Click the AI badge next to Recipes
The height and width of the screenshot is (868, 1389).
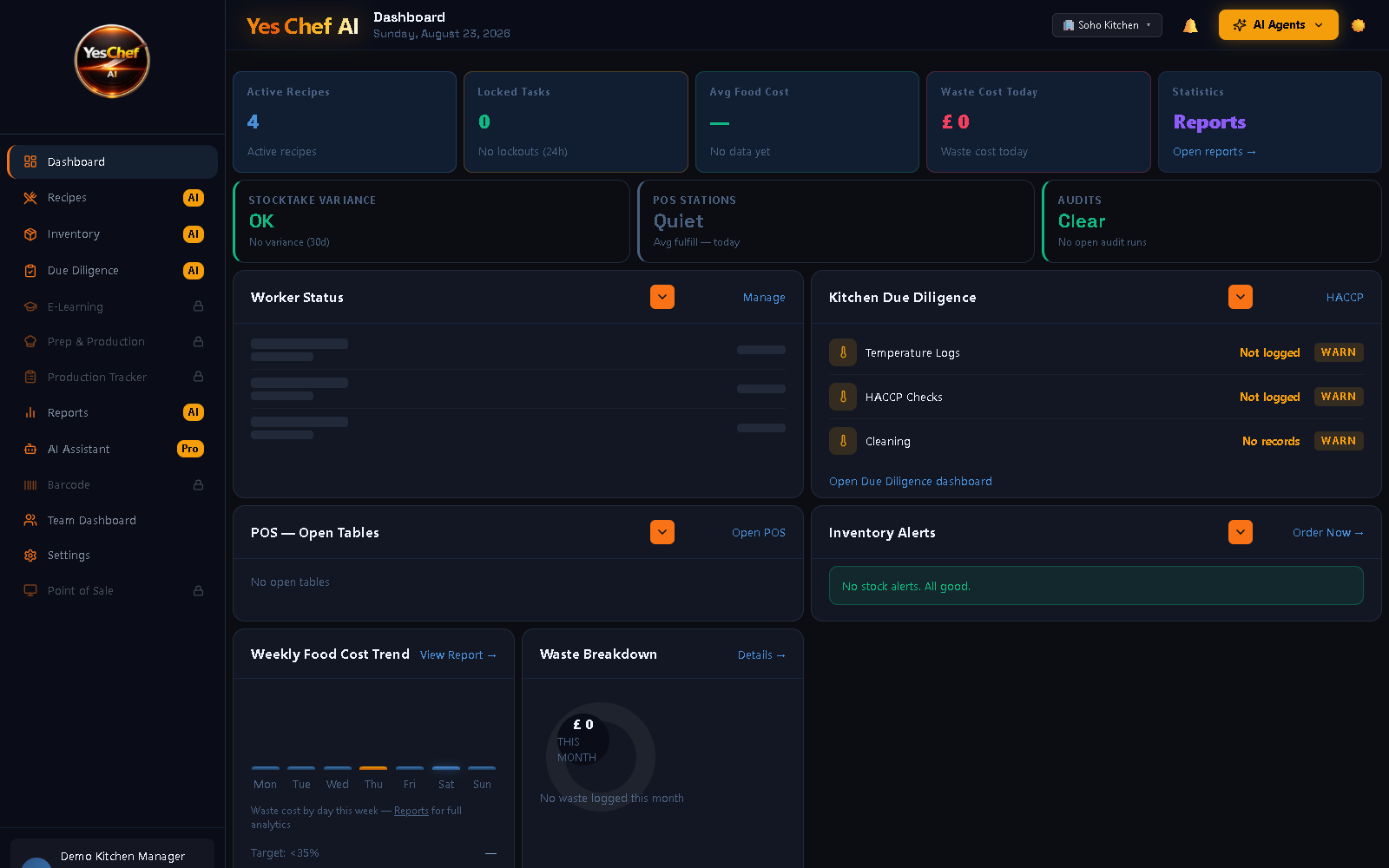click(x=194, y=198)
